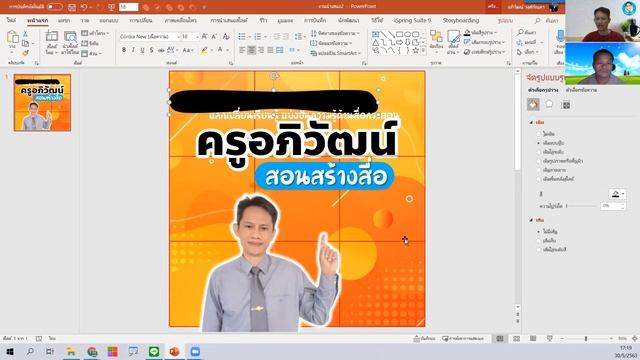Increase font size with larger A icon

[204, 37]
